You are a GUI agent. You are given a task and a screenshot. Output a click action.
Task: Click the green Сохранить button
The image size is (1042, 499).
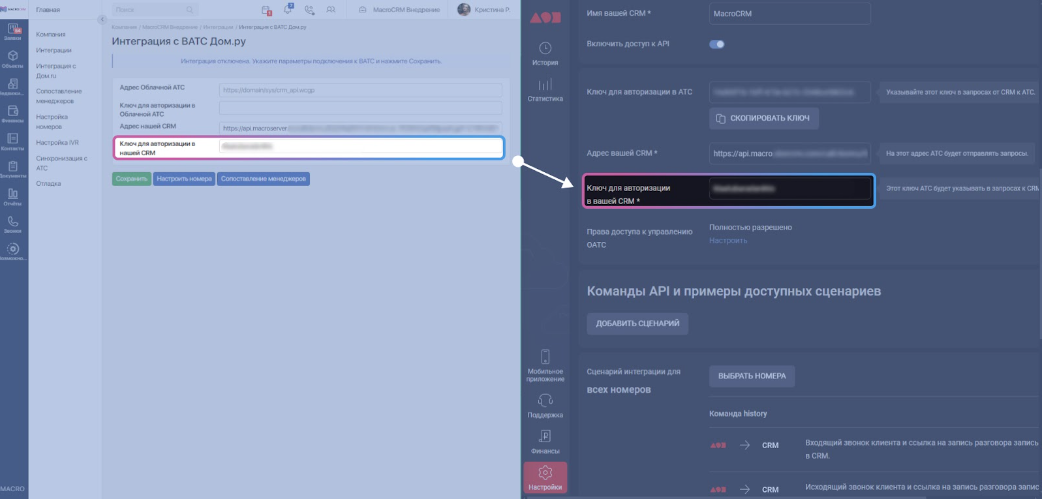tap(132, 179)
